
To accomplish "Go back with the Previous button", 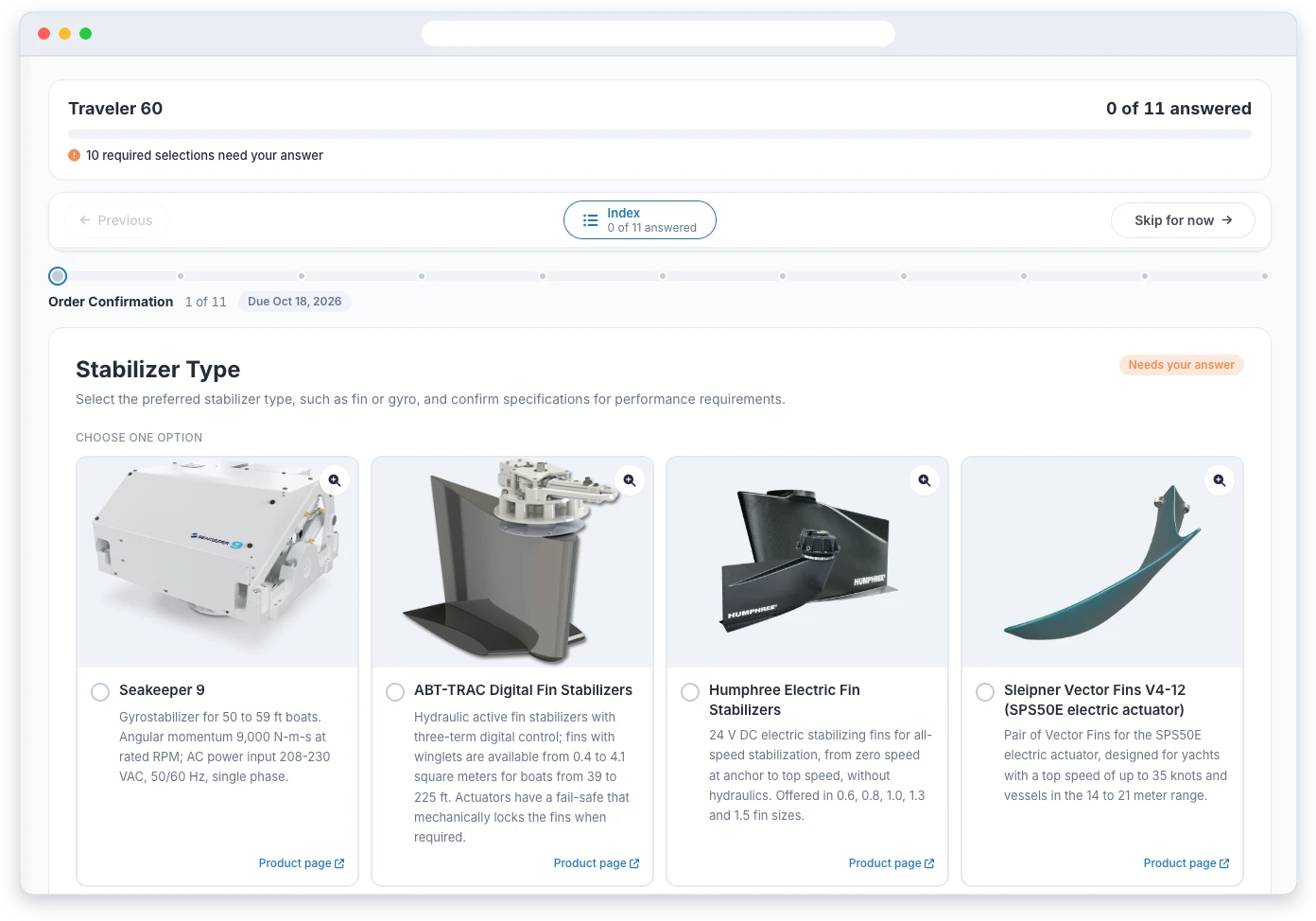I will point(116,220).
